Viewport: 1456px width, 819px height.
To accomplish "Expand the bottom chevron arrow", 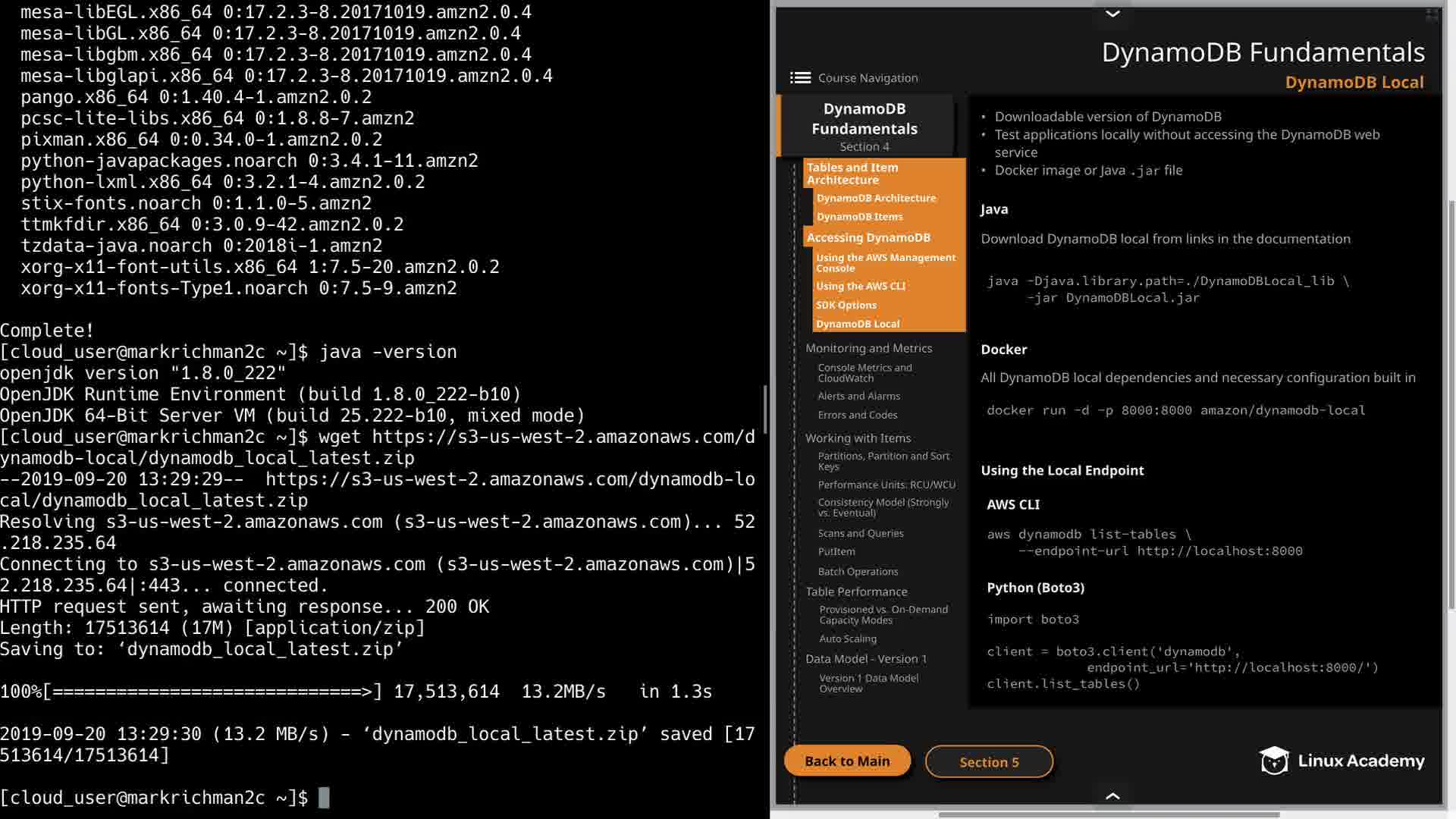I will [1112, 795].
